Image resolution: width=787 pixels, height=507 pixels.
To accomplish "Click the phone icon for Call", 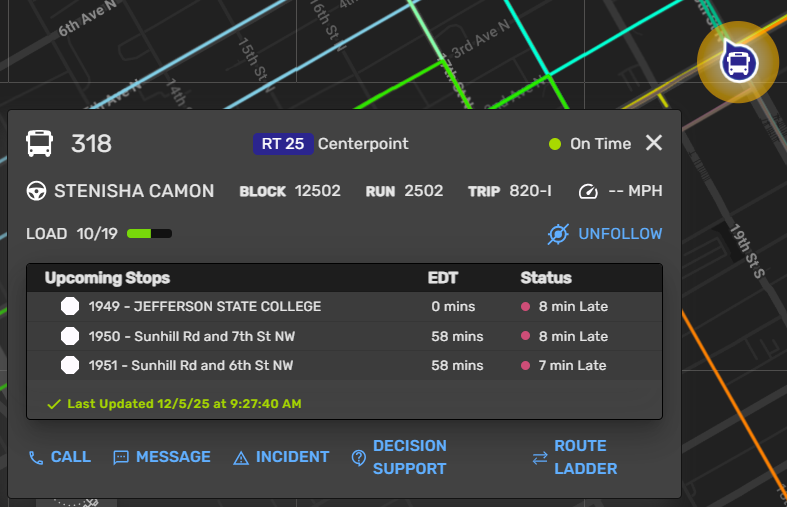I will 36,458.
